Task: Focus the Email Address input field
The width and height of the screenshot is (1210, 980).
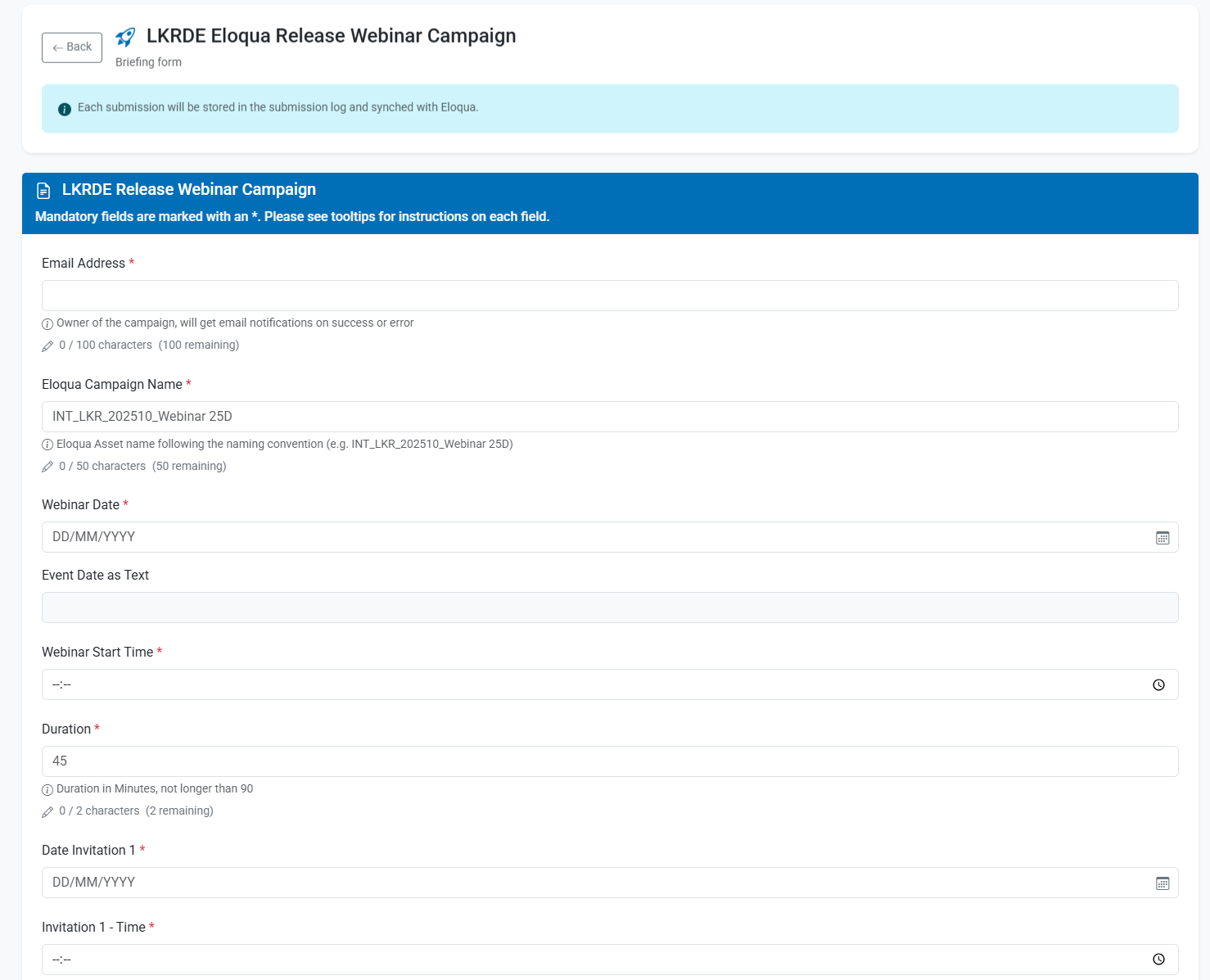Action: (610, 296)
